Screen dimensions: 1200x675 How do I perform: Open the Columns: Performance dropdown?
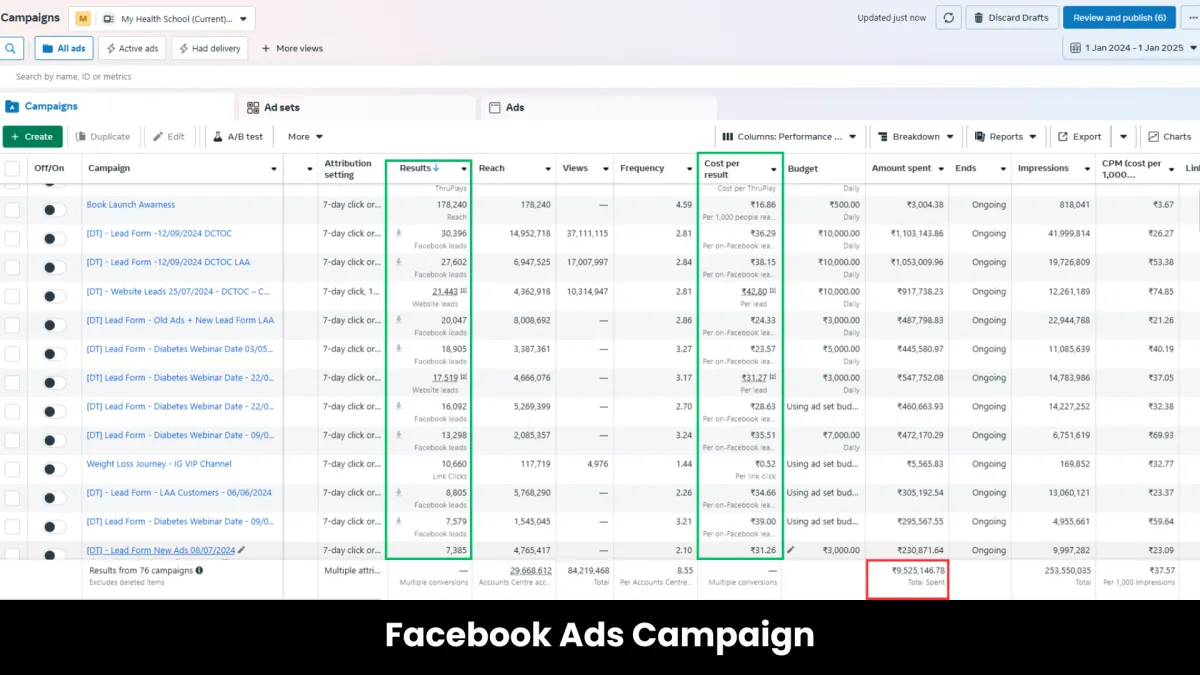tap(790, 137)
